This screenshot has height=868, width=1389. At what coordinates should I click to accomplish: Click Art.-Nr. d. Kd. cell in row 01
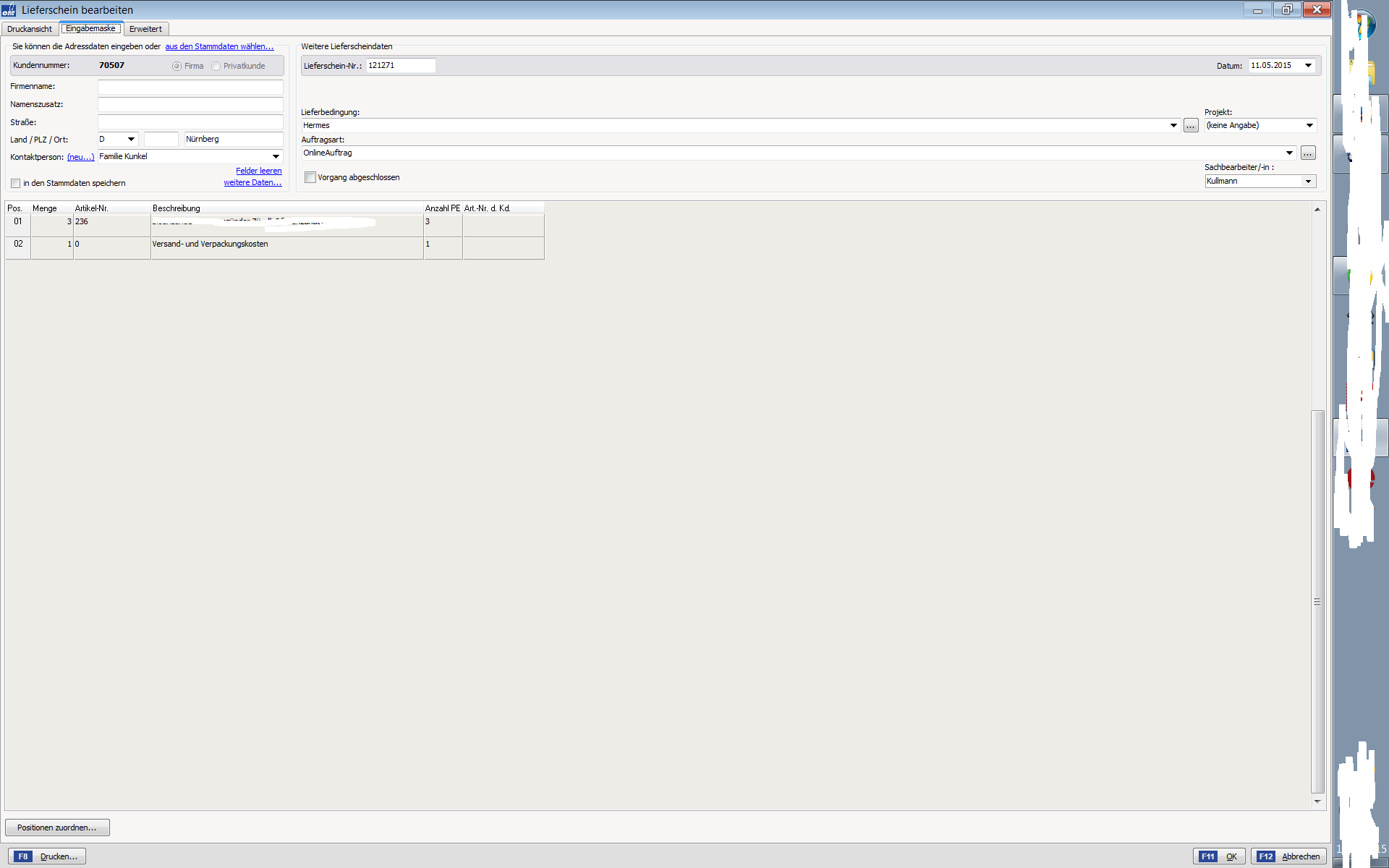coord(503,225)
